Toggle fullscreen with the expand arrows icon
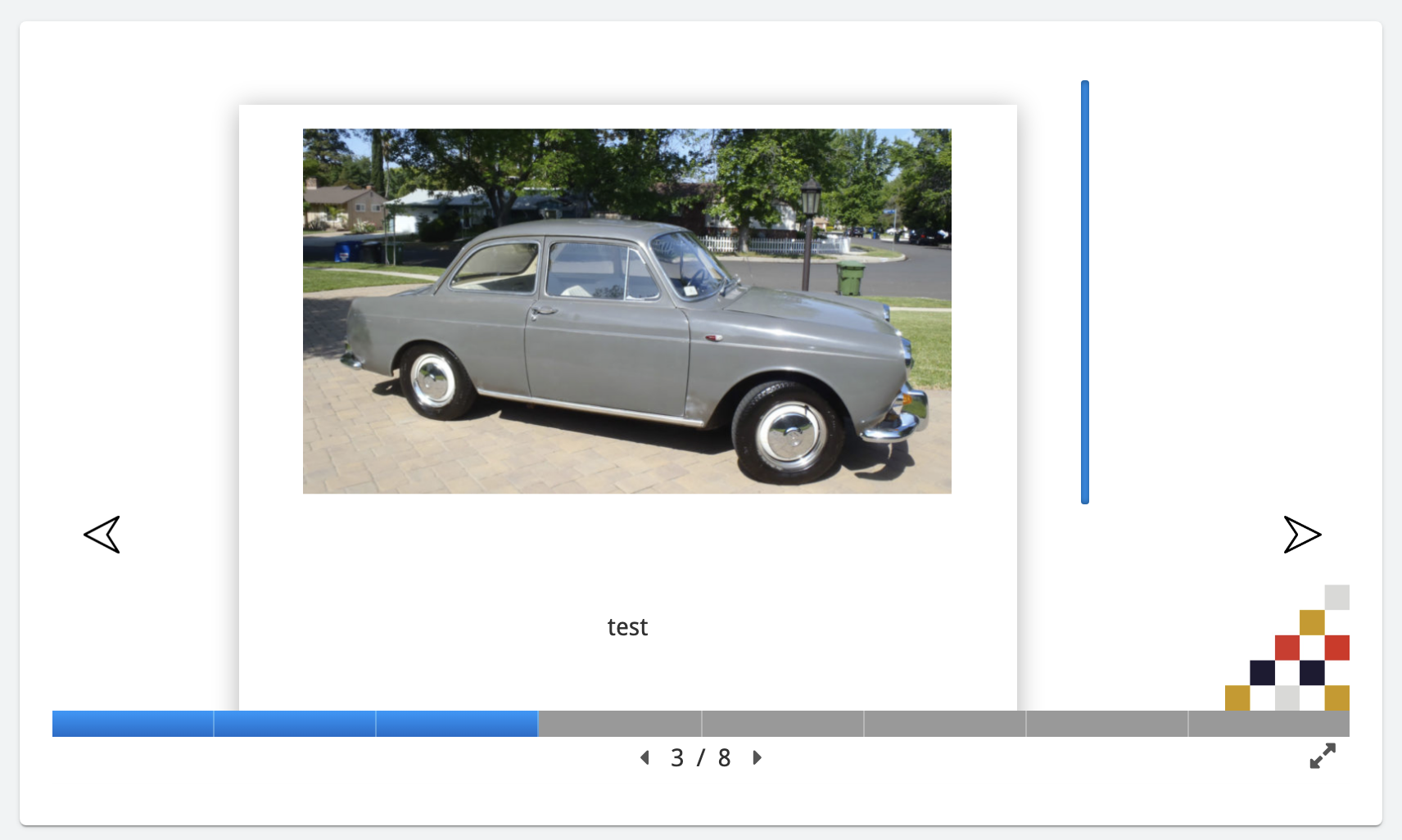The width and height of the screenshot is (1402, 840). [1323, 756]
